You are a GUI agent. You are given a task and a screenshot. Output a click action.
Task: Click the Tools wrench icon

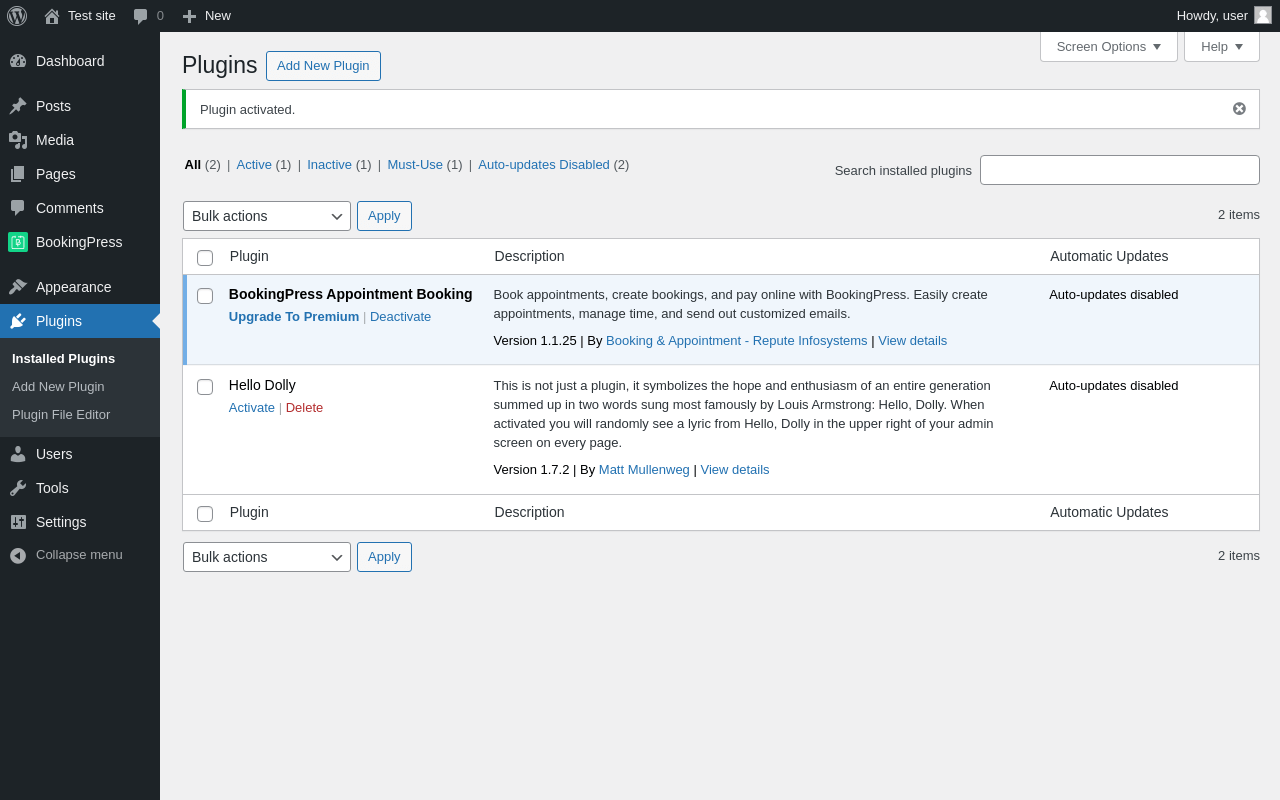[x=18, y=488]
